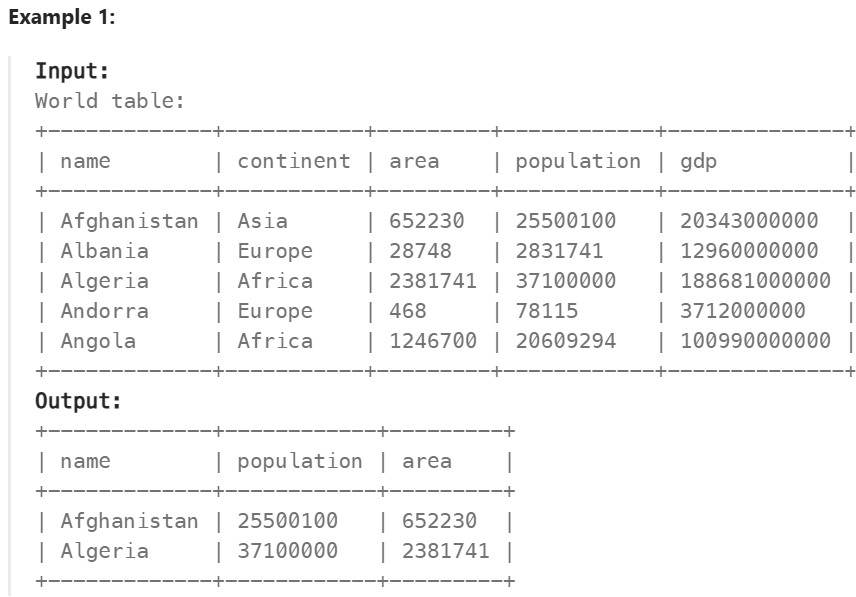
Task: Select the GDP value 20343000000
Action: [749, 221]
